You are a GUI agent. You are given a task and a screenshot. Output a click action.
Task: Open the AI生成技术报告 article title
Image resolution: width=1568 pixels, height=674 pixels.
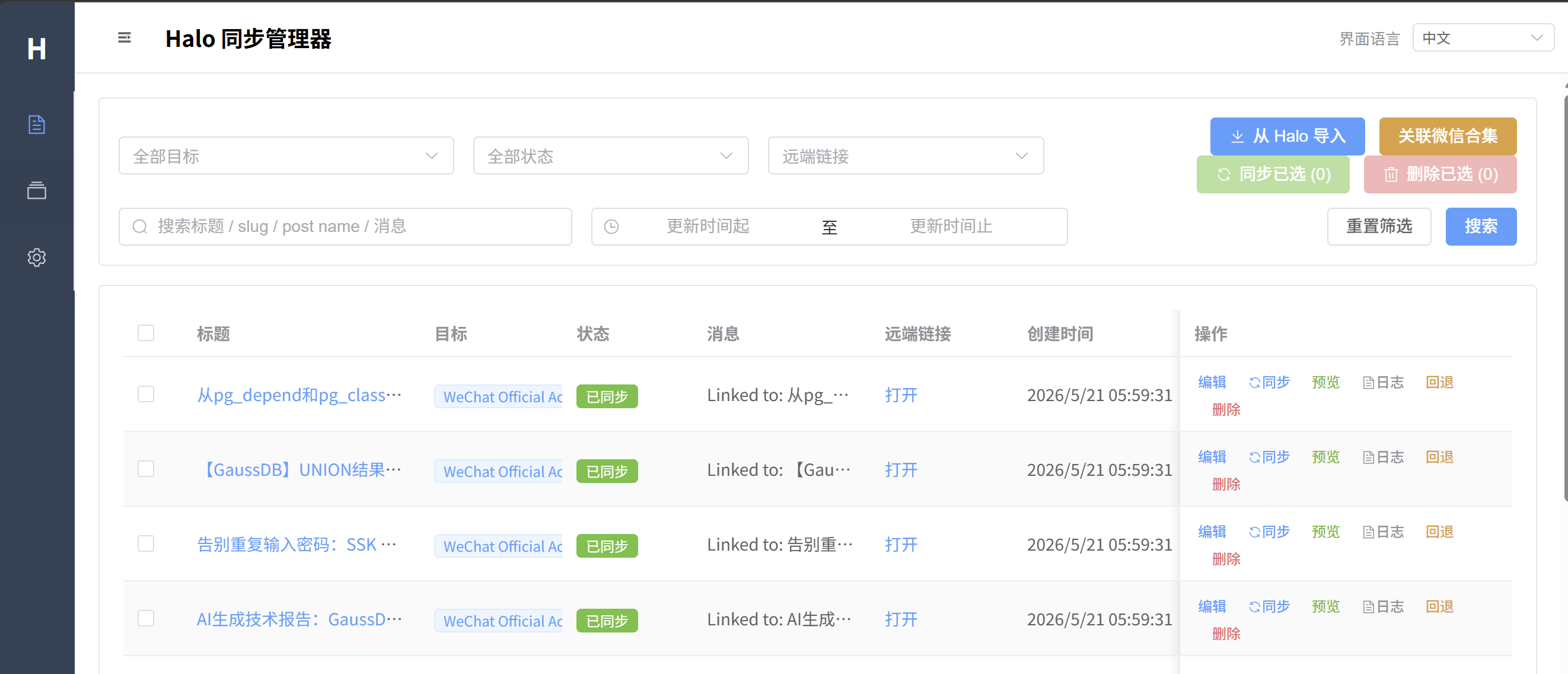(299, 620)
